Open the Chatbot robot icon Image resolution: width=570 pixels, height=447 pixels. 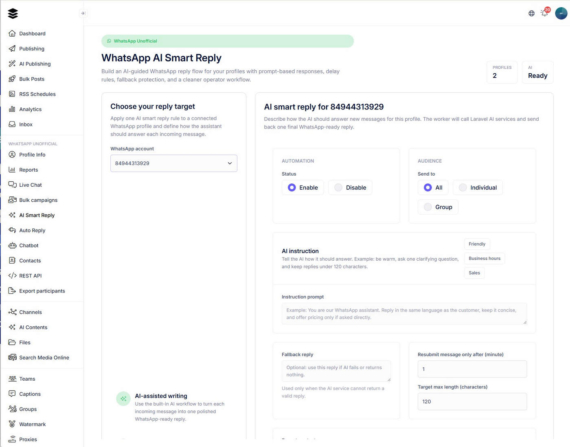click(12, 245)
